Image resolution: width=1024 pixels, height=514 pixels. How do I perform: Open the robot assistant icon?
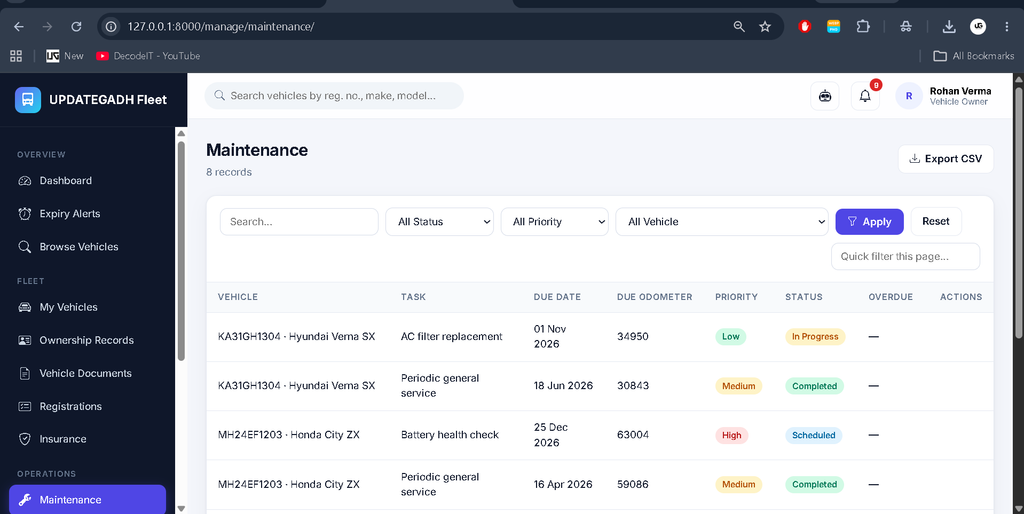coord(825,96)
